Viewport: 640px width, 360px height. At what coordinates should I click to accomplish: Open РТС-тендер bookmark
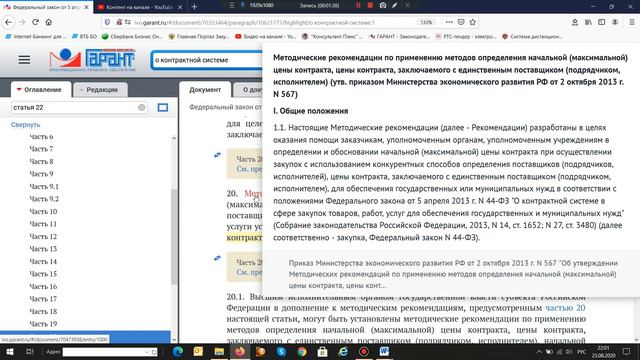[466, 36]
